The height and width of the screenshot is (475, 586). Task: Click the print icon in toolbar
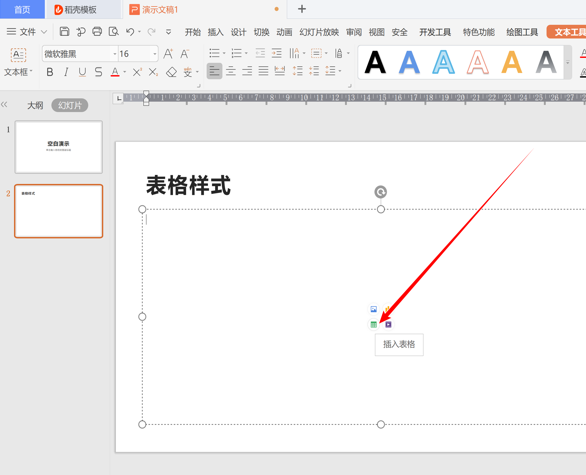click(x=97, y=32)
